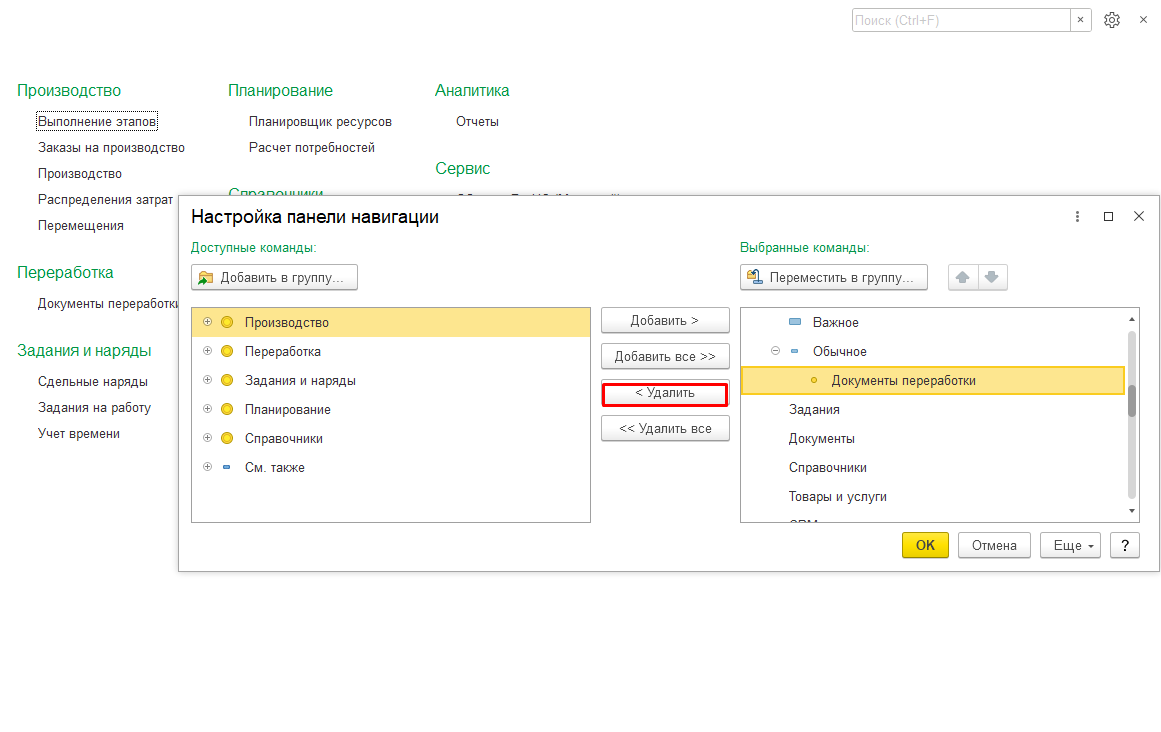Collapse the Обычное group

(x=775, y=351)
